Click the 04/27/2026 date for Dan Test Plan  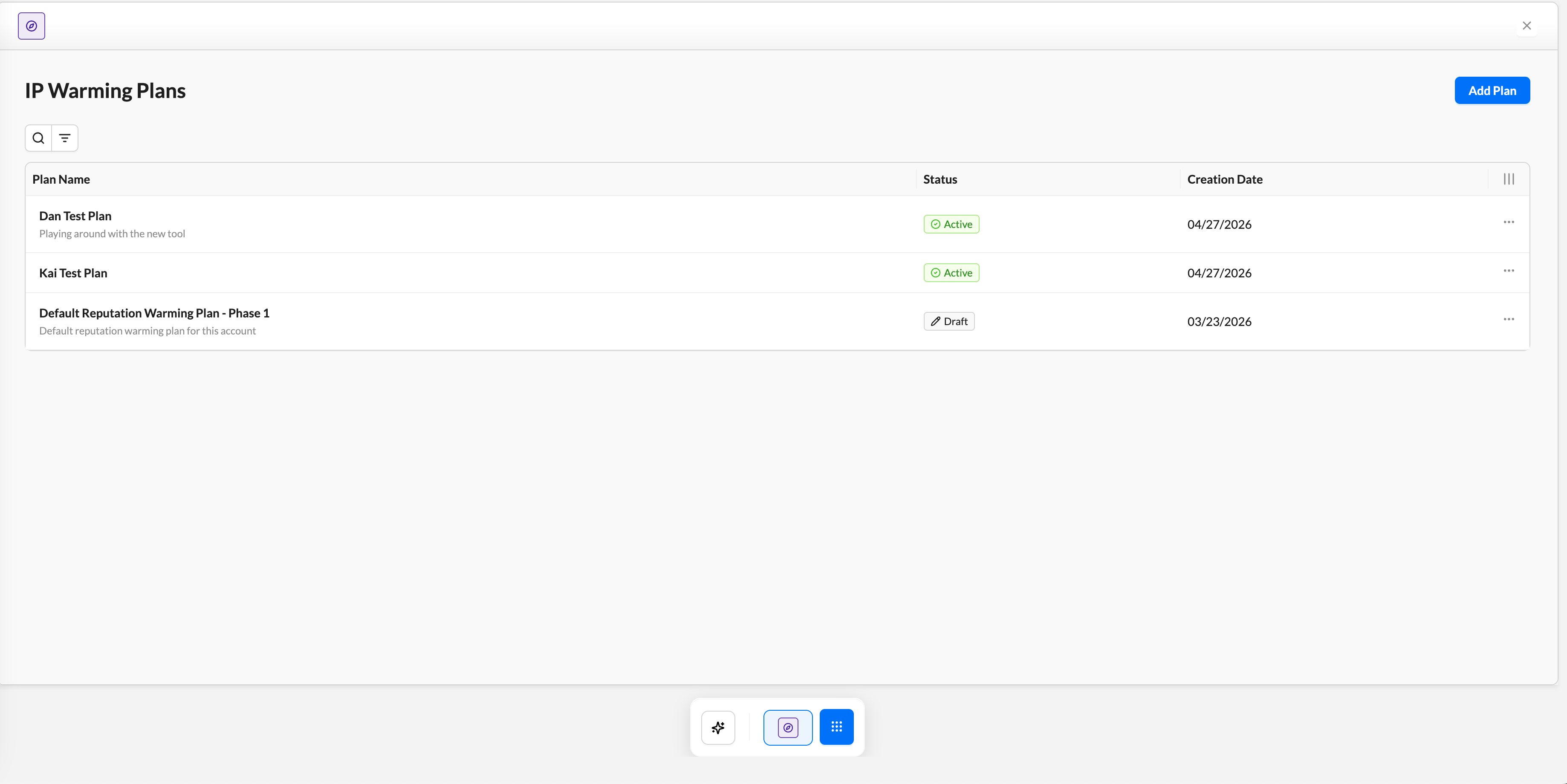[x=1219, y=225]
